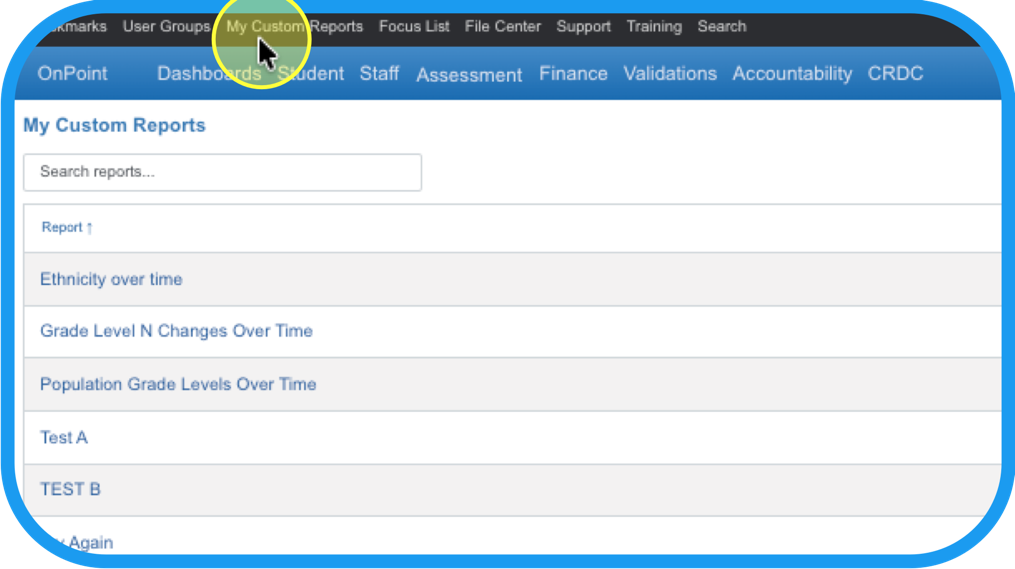Select the Assessment tab
1015x569 pixels.
point(469,75)
